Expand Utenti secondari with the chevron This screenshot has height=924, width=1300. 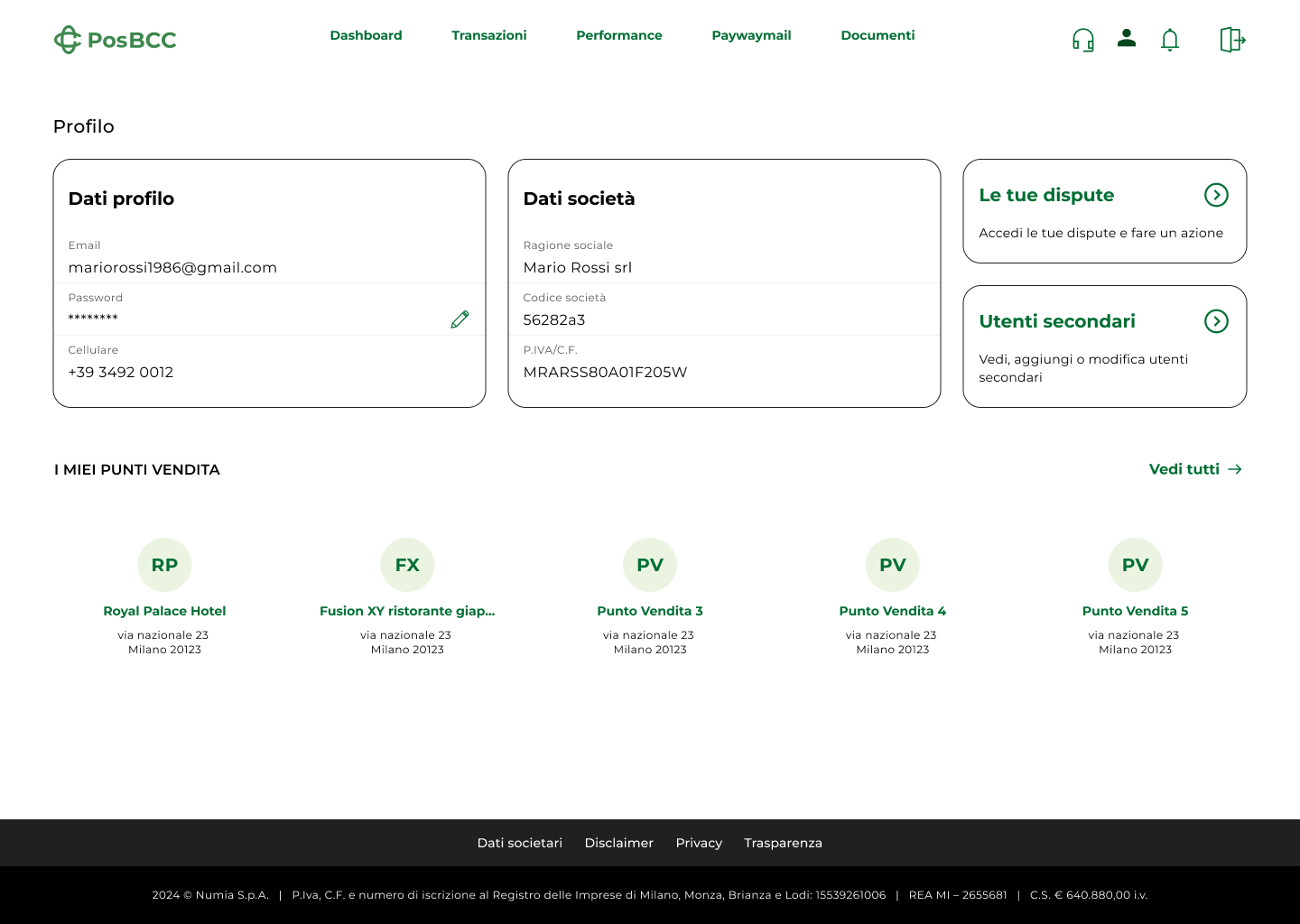[1216, 321]
